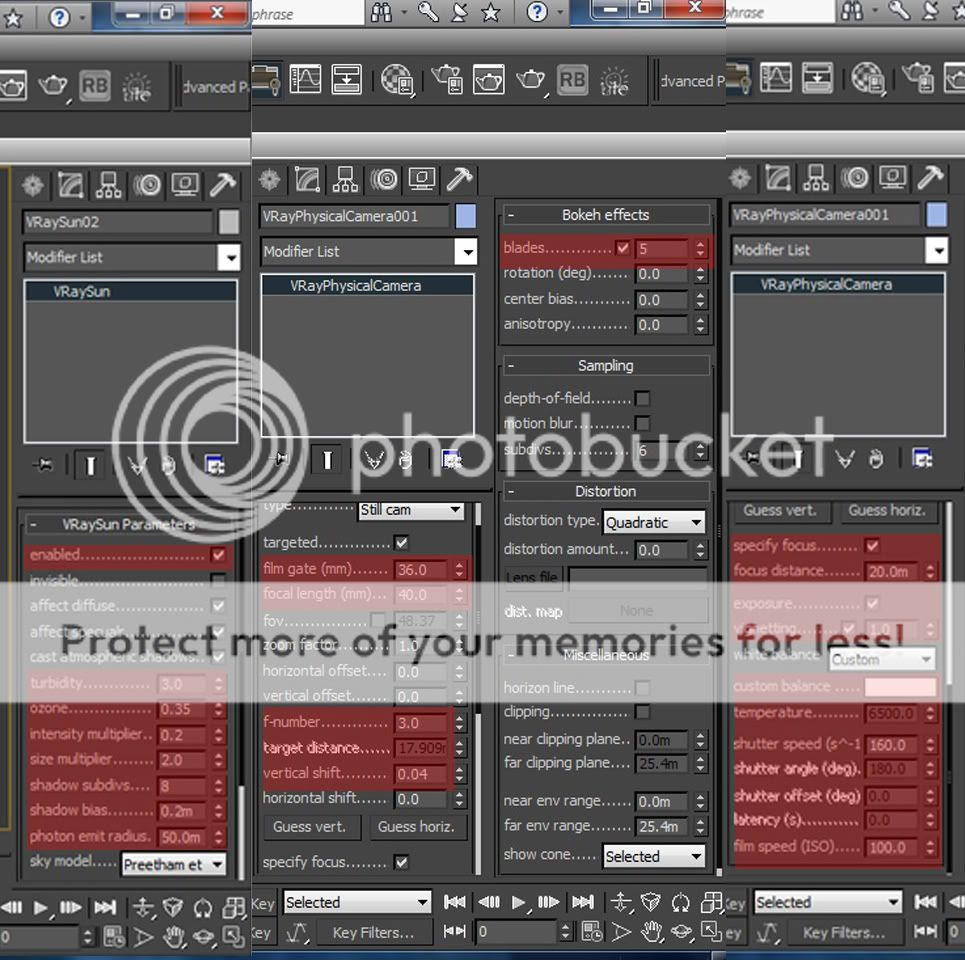Click Render Production teapot in the middle toolbar
The image size is (965, 960).
point(531,79)
